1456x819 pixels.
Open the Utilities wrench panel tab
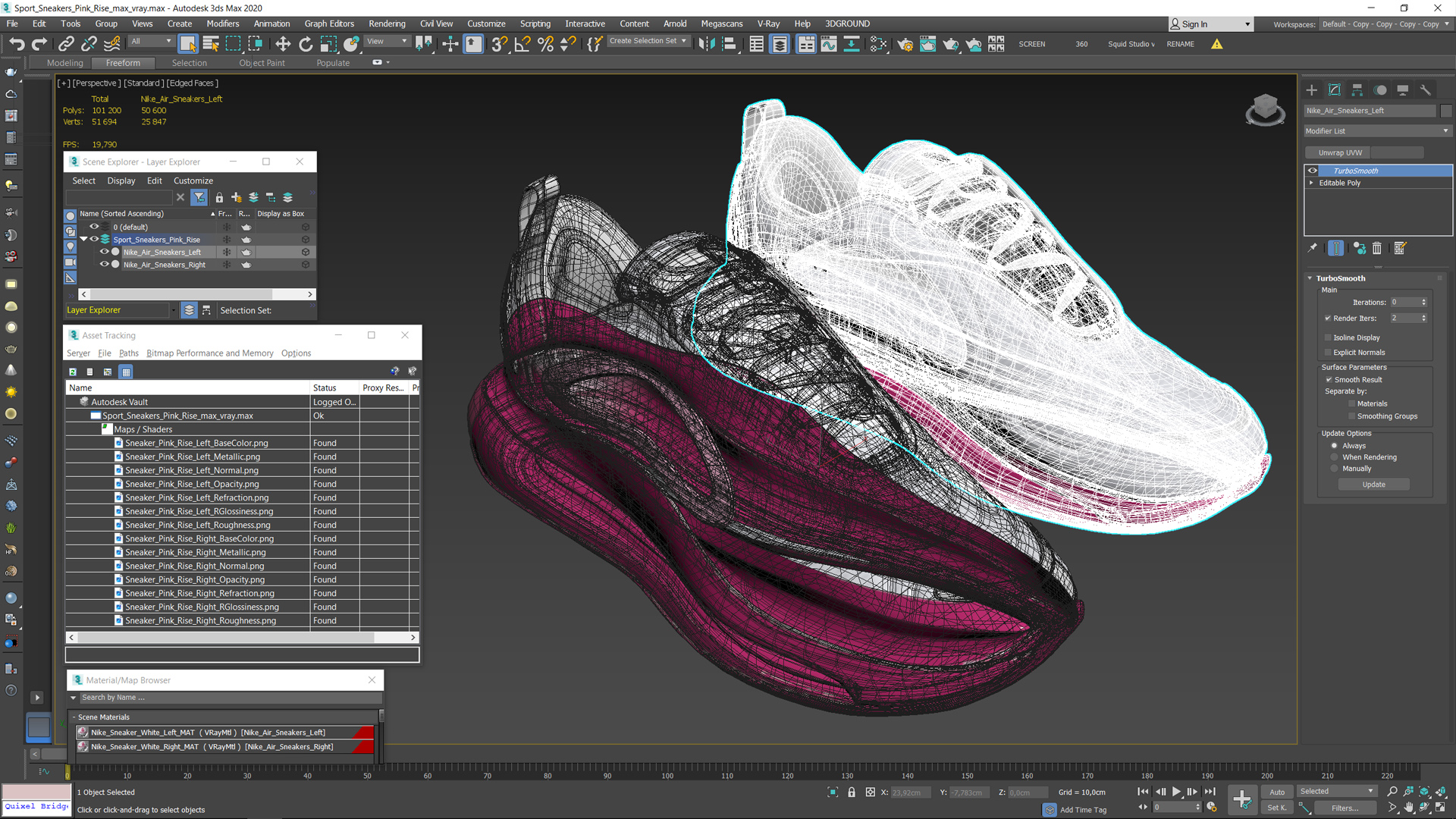1425,89
